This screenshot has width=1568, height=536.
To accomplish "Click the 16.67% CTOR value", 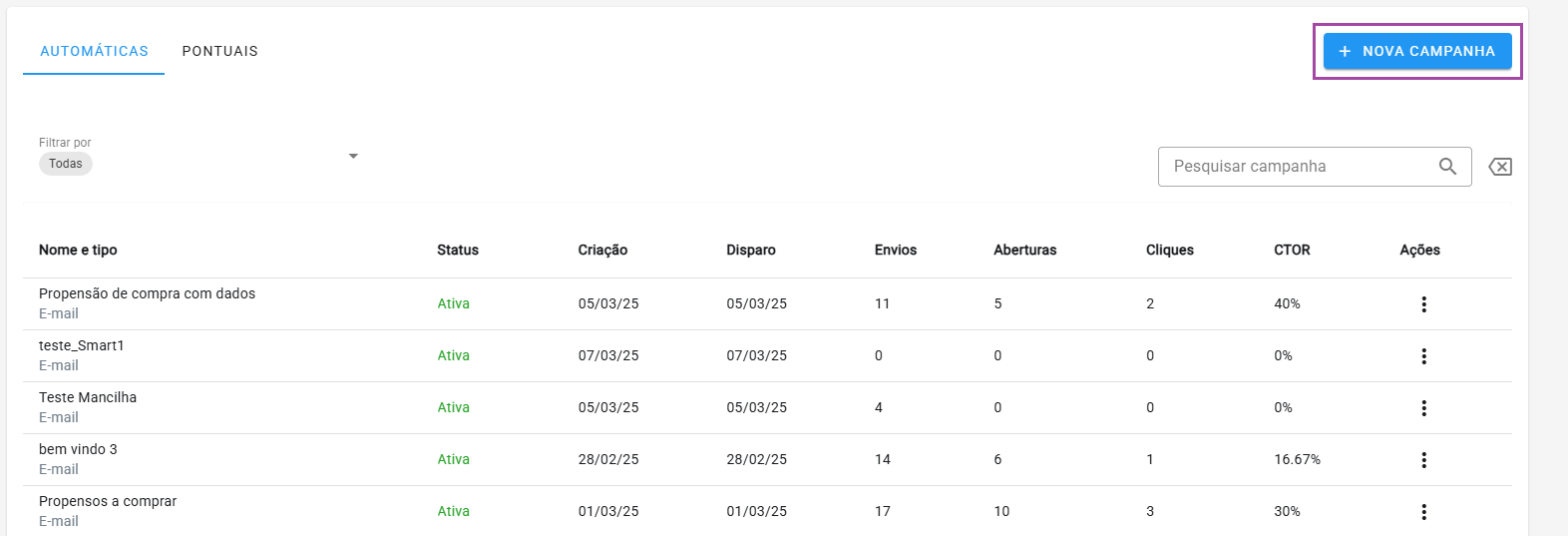I will (1297, 459).
